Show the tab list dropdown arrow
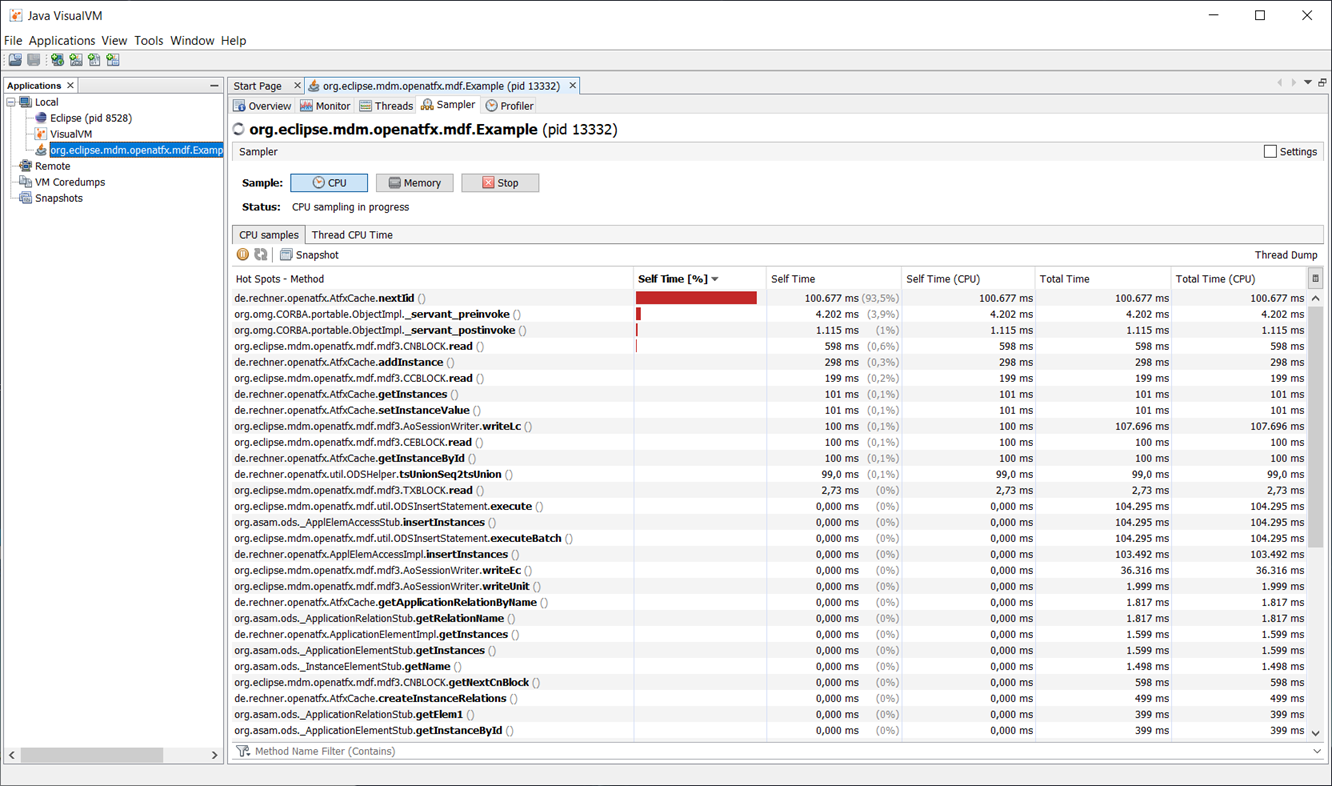Viewport: 1332px width, 786px height. click(x=1307, y=83)
